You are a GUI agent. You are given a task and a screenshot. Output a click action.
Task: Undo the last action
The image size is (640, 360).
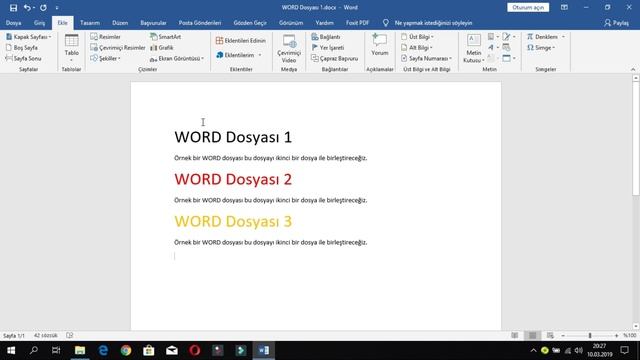coord(27,8)
